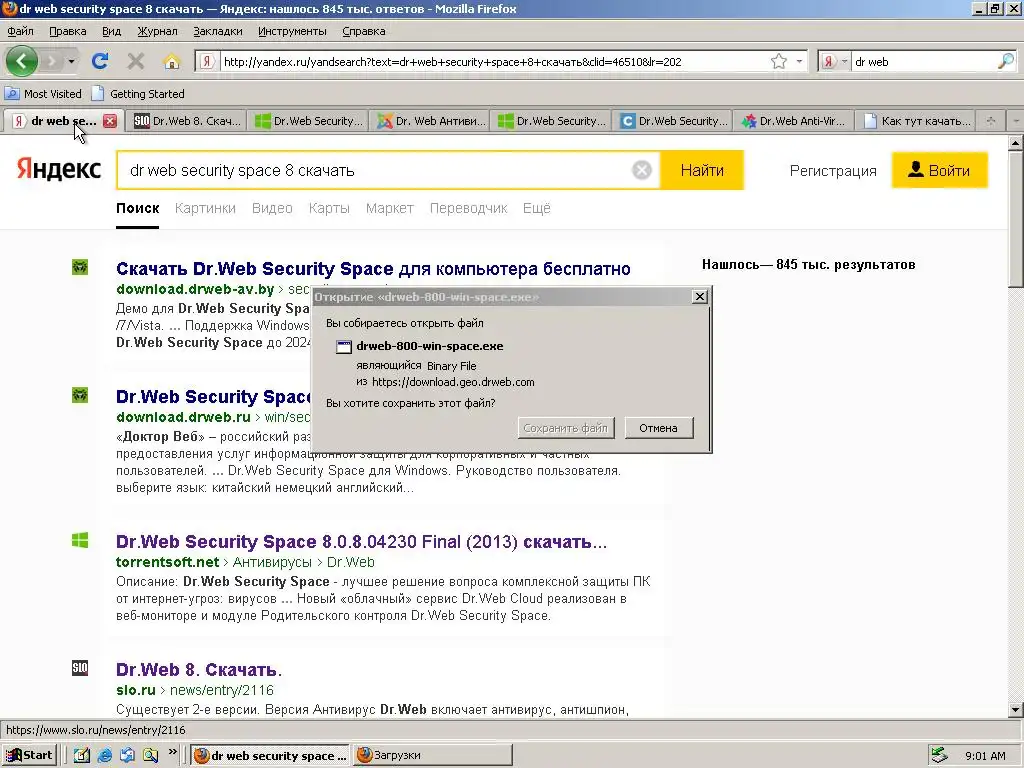This screenshot has height=768, width=1024.
Task: Select the Видео search category
Action: click(272, 208)
